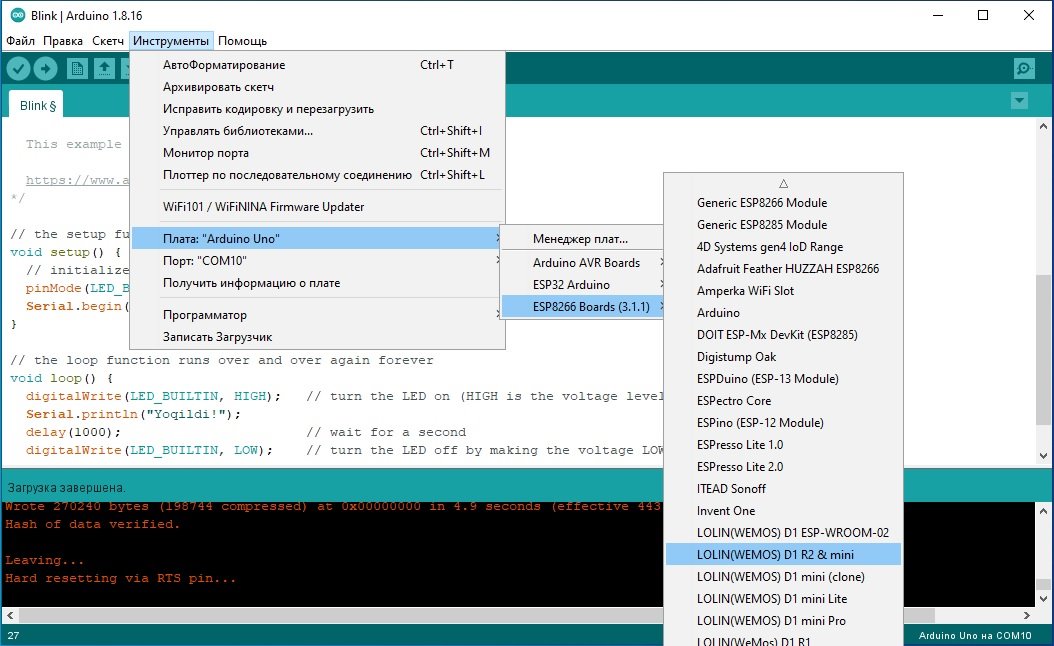Viewport: 1054px width, 646px height.
Task: Click the Verify (checkmark) toolbar icon
Action: [x=19, y=68]
